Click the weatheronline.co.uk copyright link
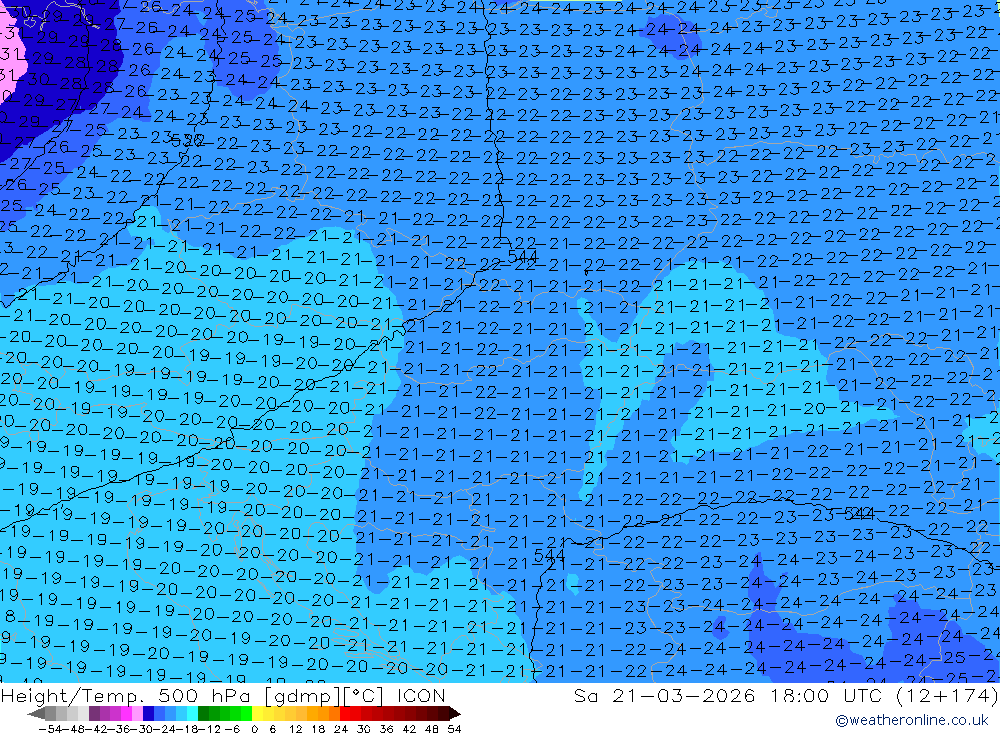 tap(911, 720)
